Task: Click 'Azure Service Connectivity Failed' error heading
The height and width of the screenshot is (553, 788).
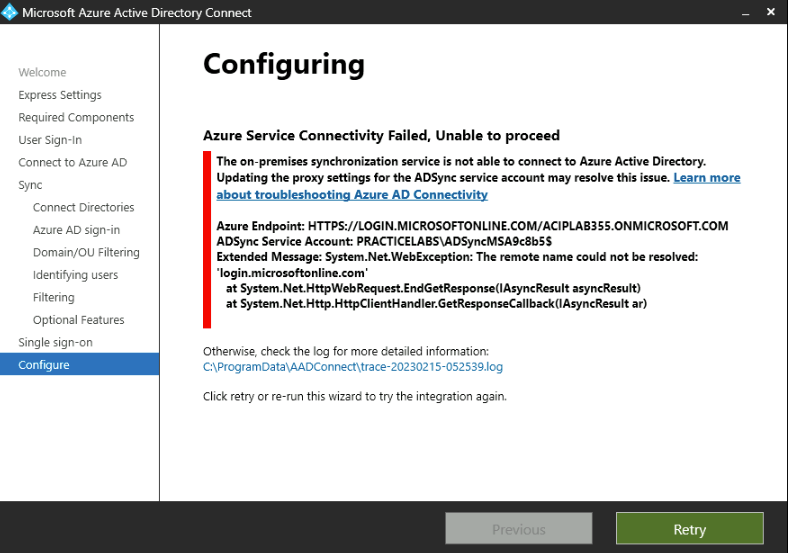Action: 381,136
